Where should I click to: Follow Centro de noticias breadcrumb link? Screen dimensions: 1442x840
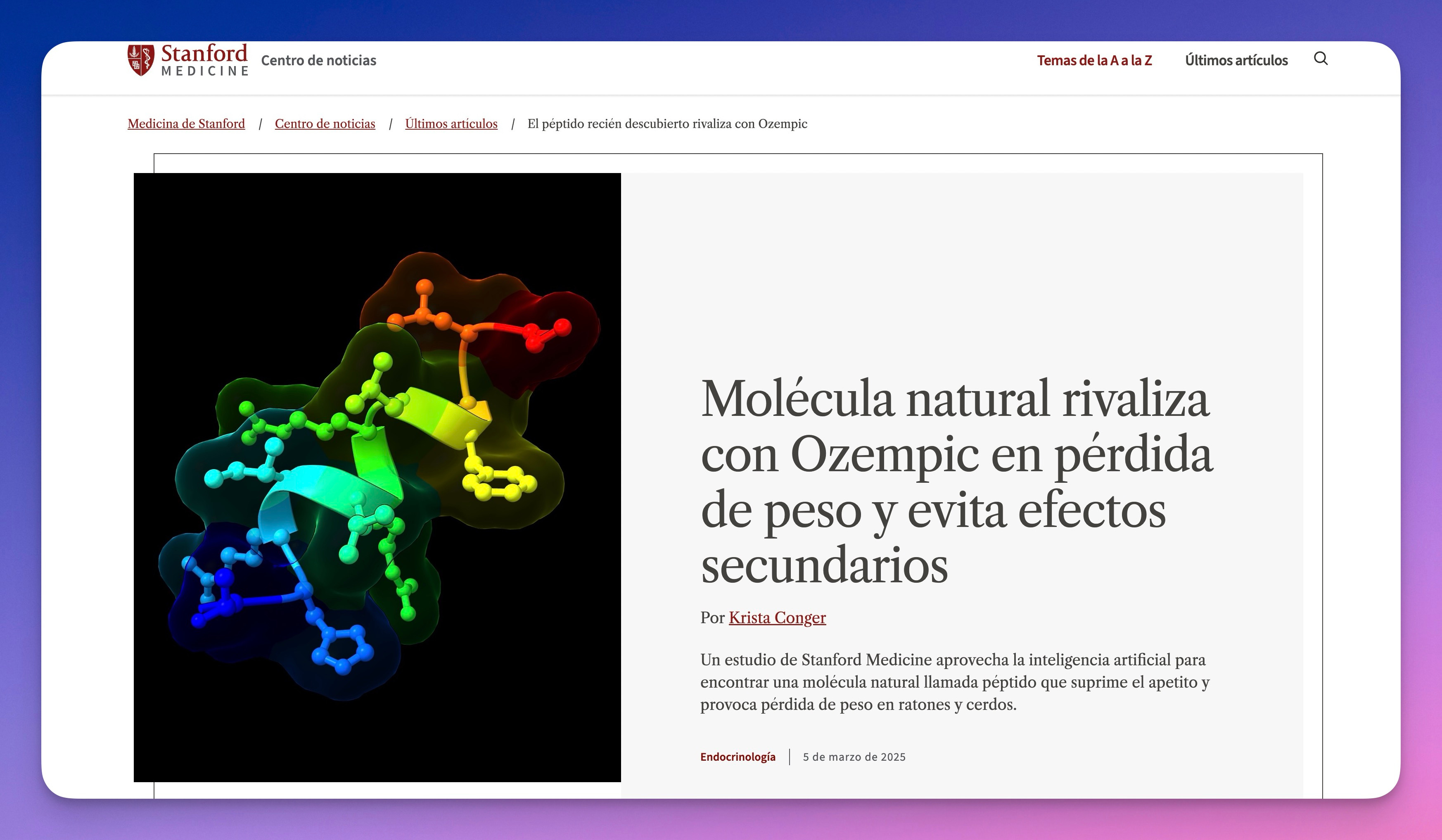coord(325,123)
